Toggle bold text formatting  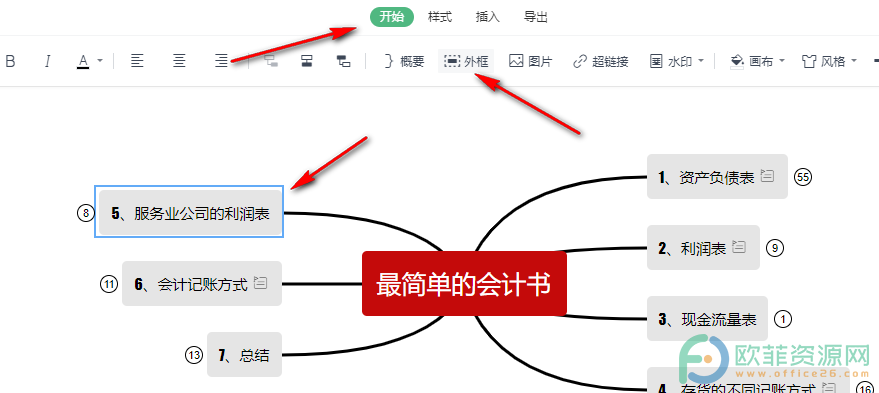[10, 61]
